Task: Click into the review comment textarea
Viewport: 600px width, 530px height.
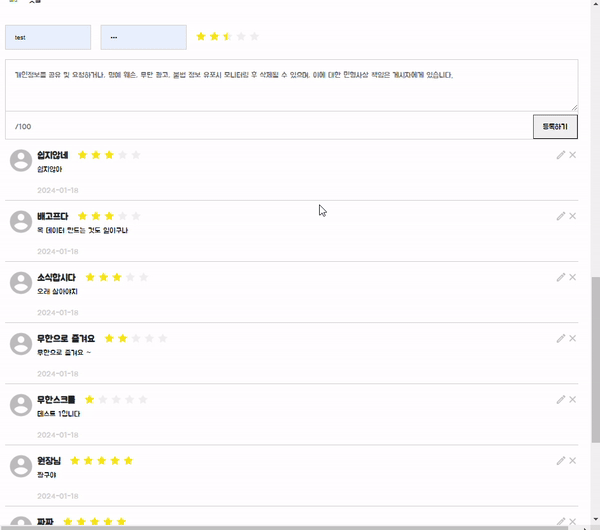Action: tap(292, 85)
